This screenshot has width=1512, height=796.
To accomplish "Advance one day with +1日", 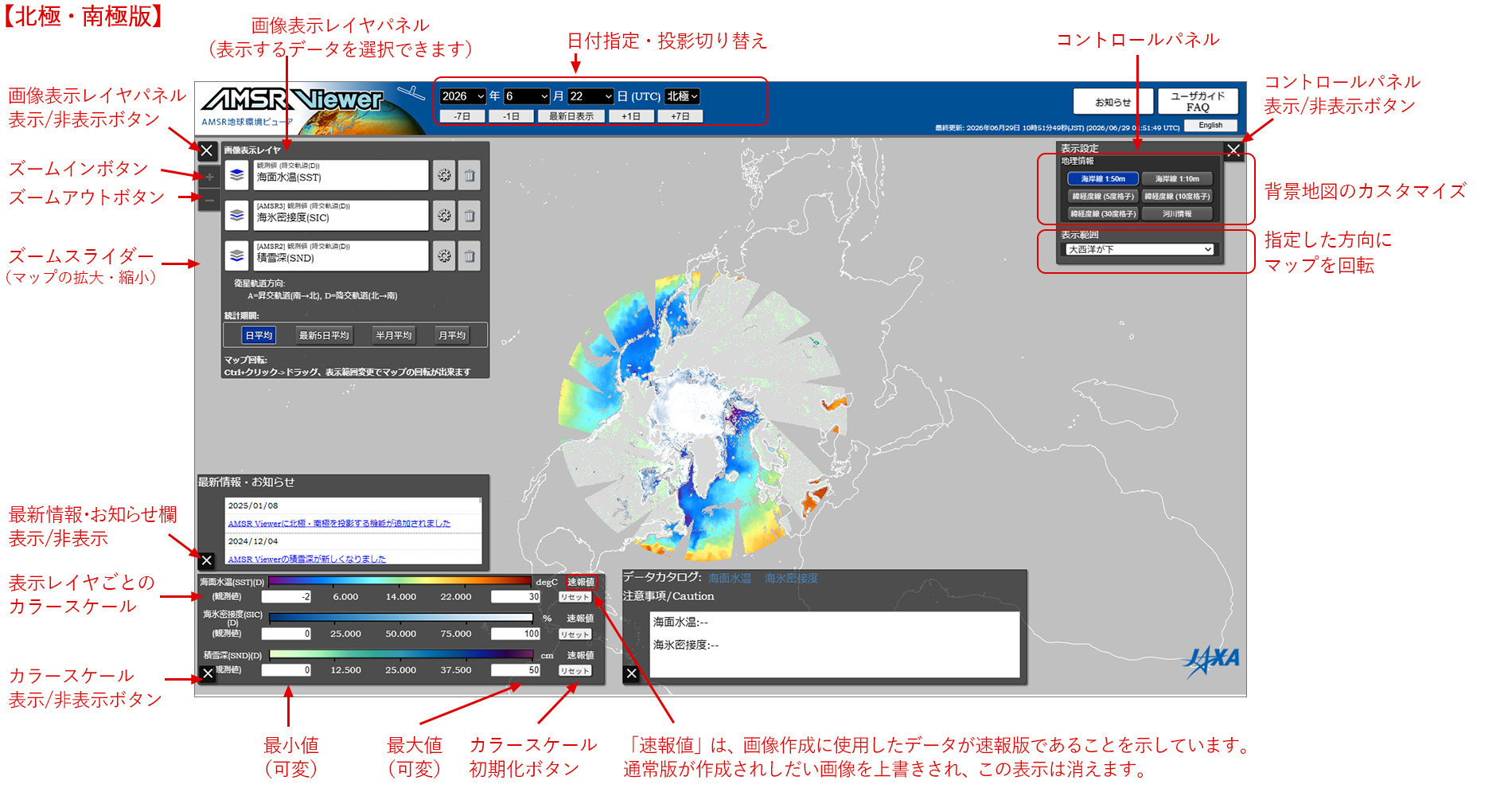I will 631,116.
